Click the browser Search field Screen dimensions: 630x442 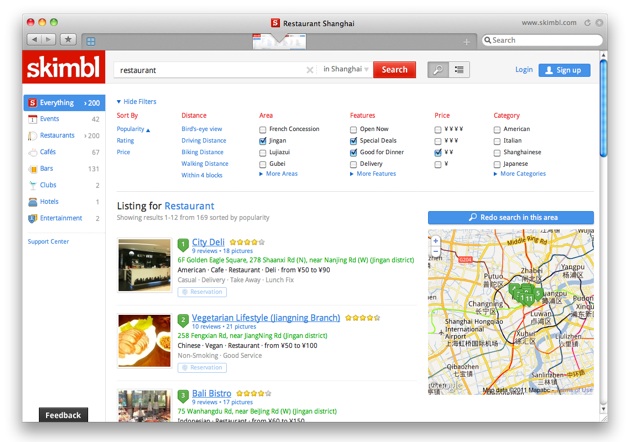tap(542, 40)
